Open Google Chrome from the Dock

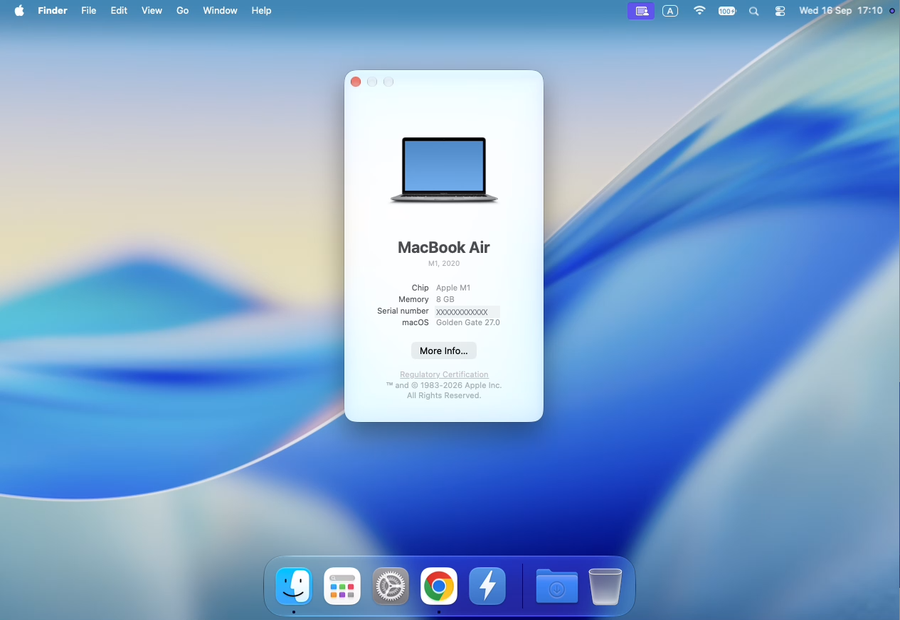click(439, 586)
